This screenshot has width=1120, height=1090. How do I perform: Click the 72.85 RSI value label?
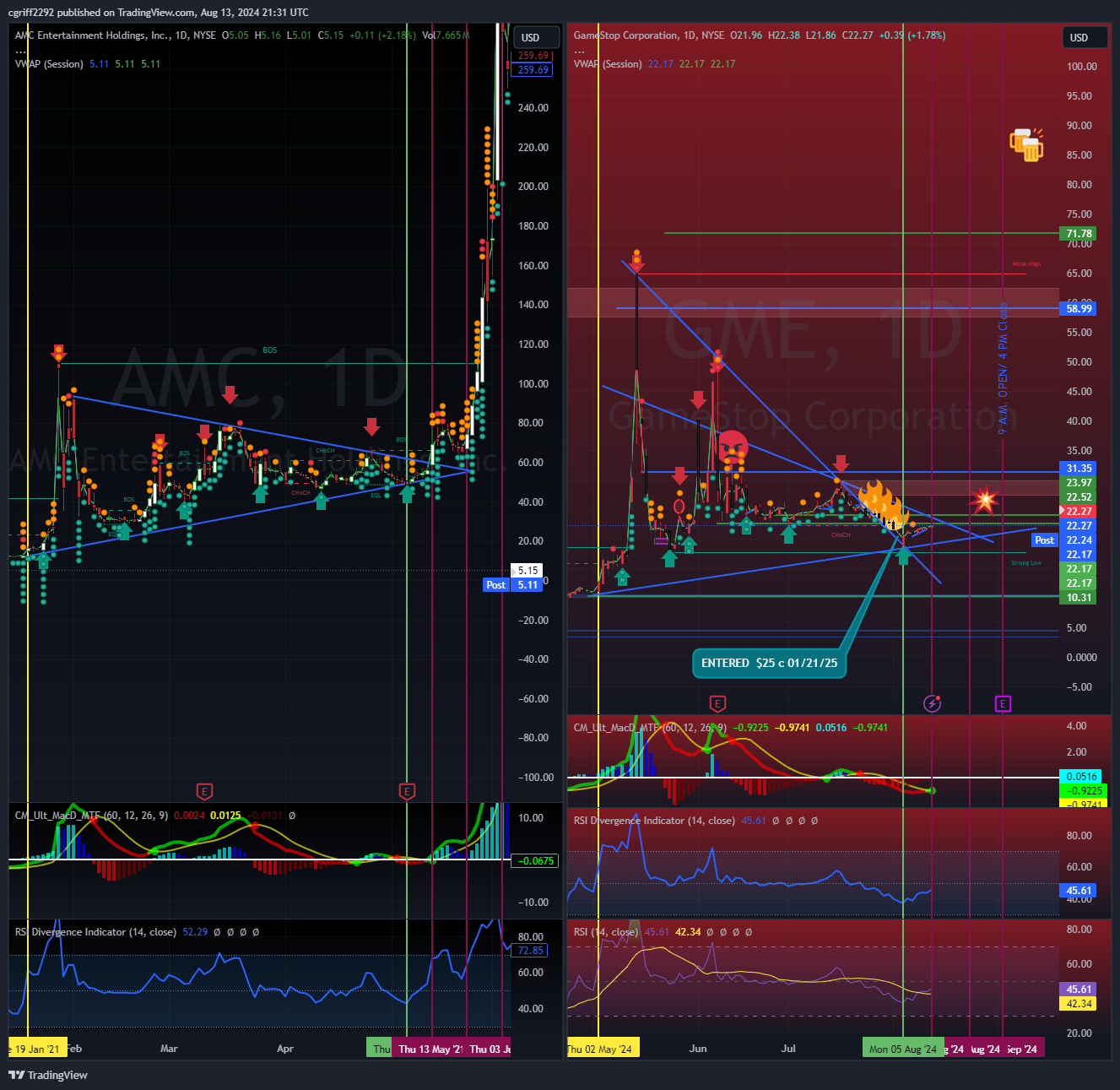point(531,951)
